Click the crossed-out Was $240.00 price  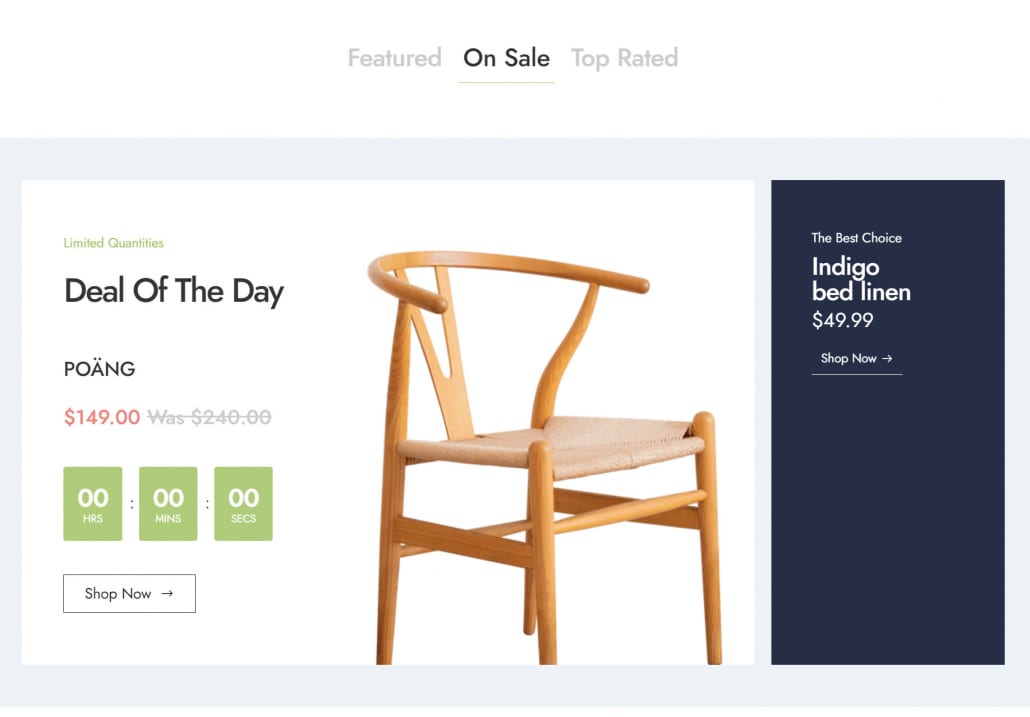[209, 417]
